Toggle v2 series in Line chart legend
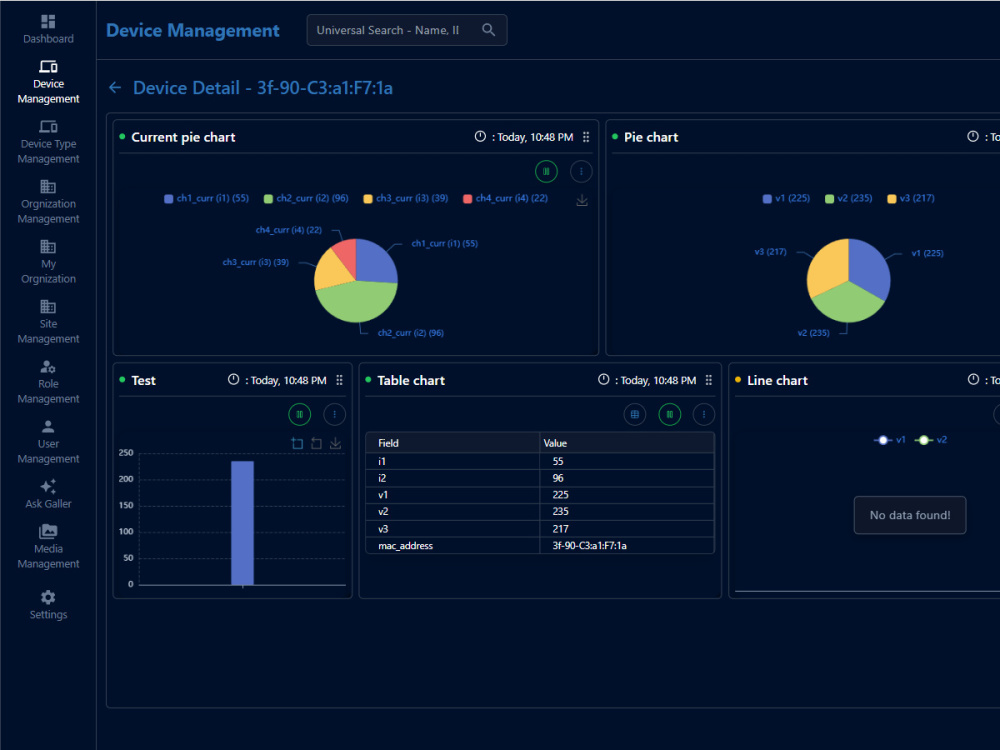The image size is (1000, 750). [931, 440]
